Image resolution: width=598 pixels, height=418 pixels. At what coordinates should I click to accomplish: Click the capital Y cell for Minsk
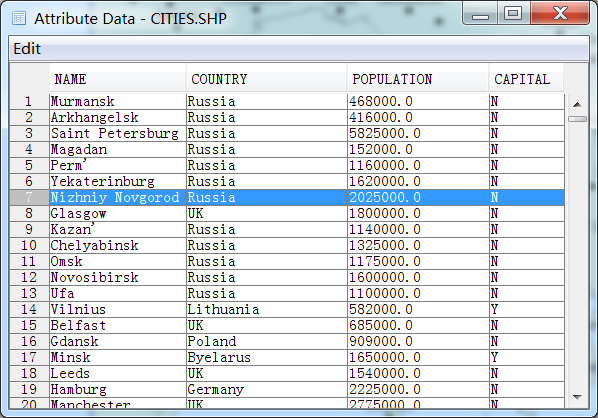[527, 358]
